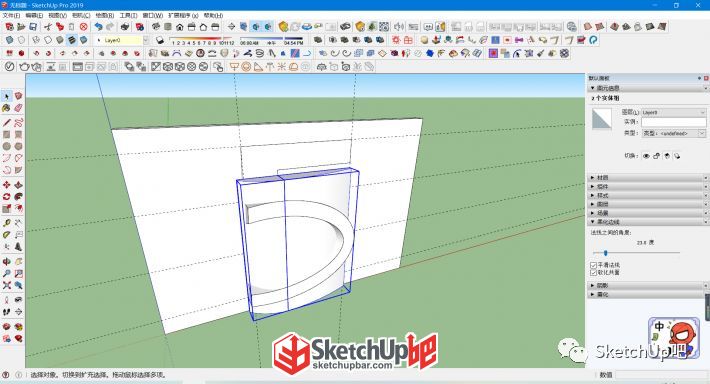Viewport: 710px width, 384px height.
Task: Open the View (V) menu
Action: (58, 15)
